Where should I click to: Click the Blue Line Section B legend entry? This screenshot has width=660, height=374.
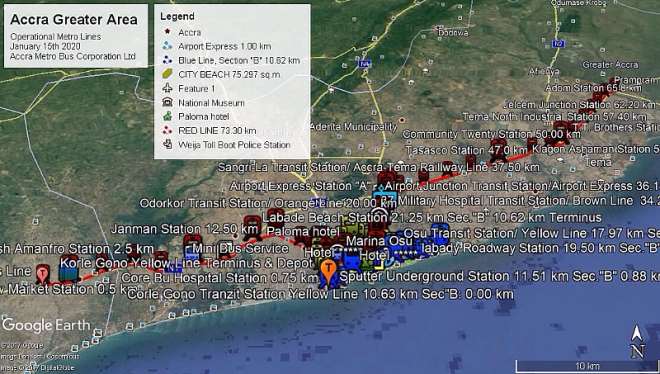point(231,60)
